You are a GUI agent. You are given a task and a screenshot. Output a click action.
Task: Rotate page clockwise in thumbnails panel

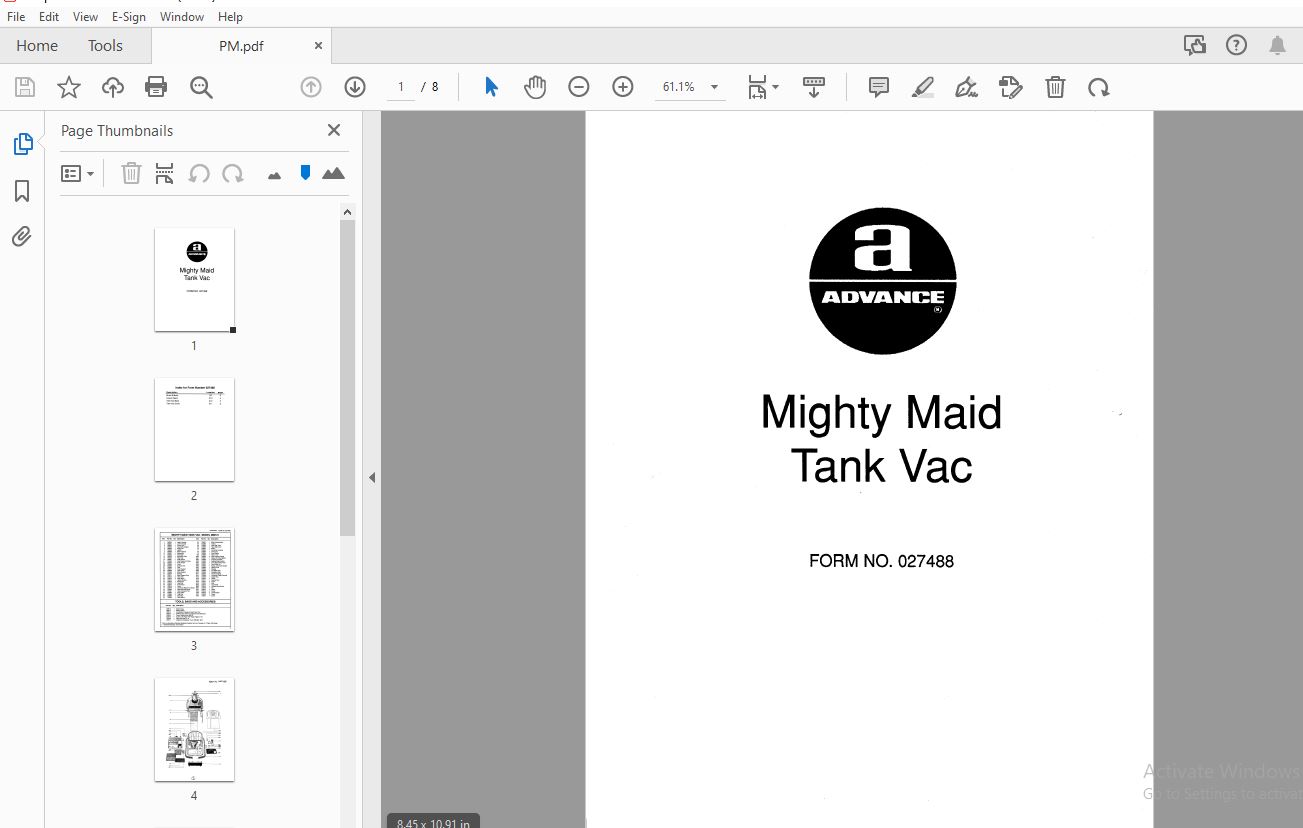[x=233, y=174]
